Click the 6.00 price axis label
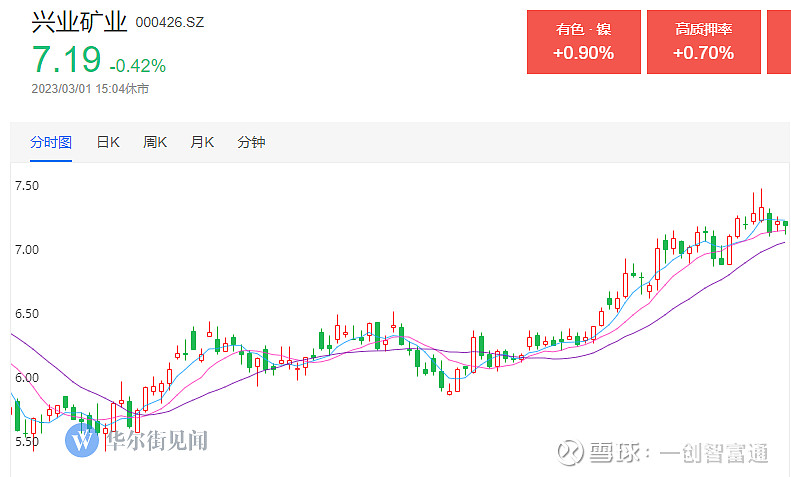The height and width of the screenshot is (477, 791). (27, 378)
